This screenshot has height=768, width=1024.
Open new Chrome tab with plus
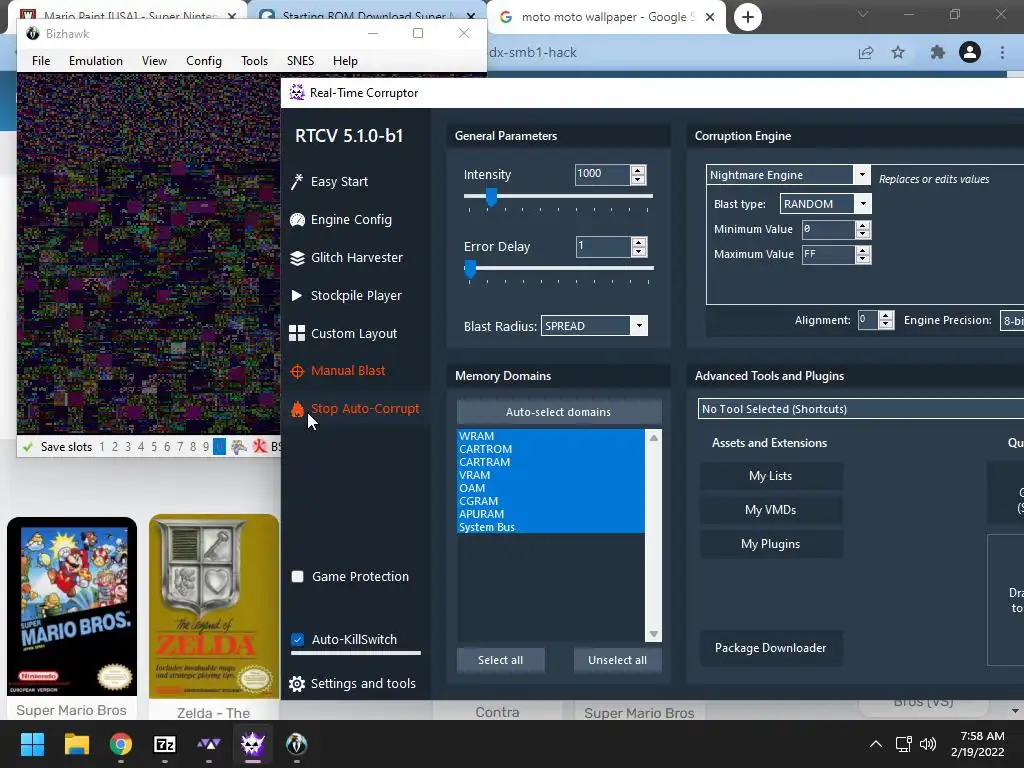(748, 17)
